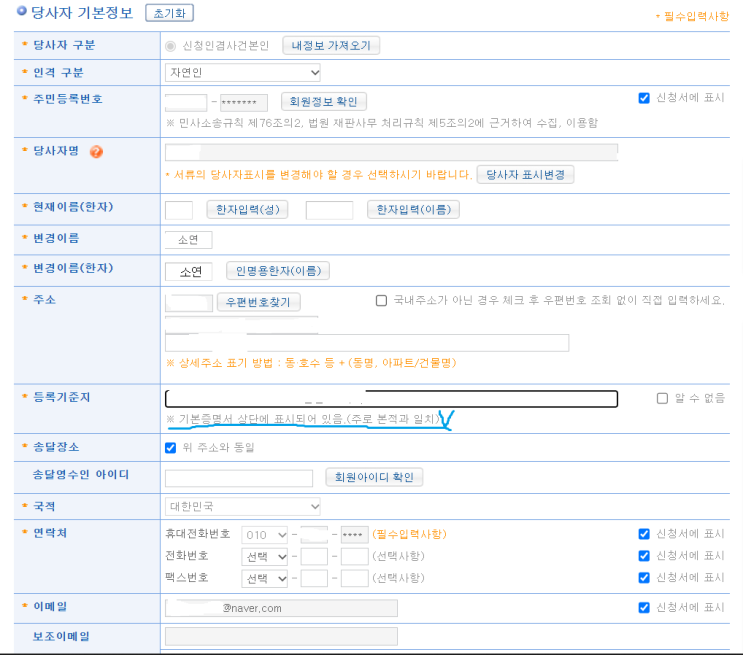Toggle 신청서에 표시 checkbox for 이메일

(x=643, y=608)
